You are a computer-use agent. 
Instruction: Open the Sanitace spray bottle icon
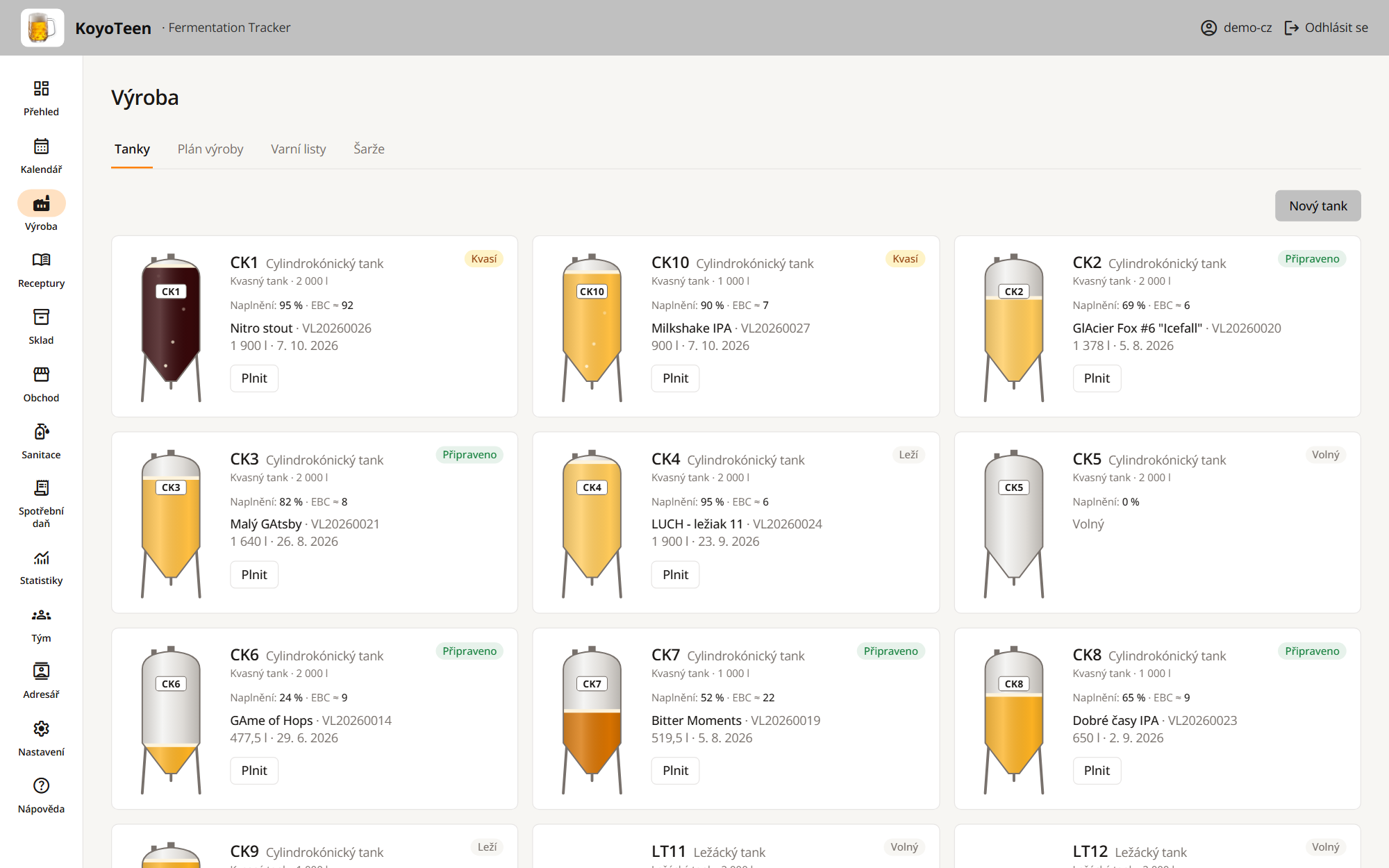41,431
